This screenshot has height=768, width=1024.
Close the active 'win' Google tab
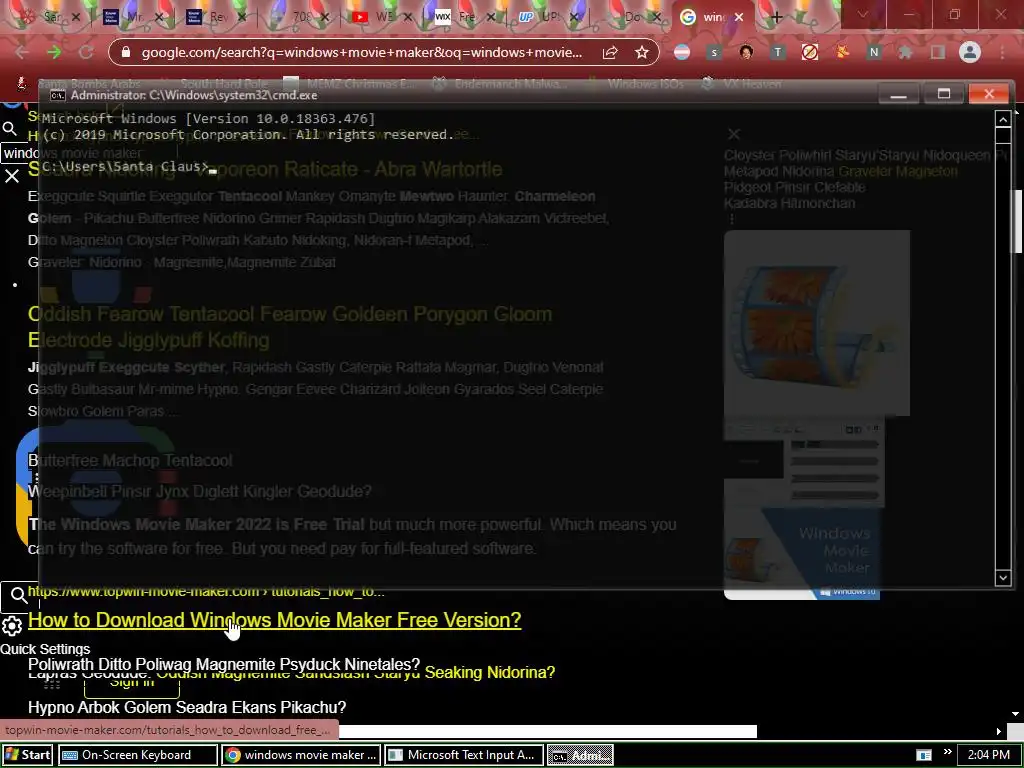point(739,18)
